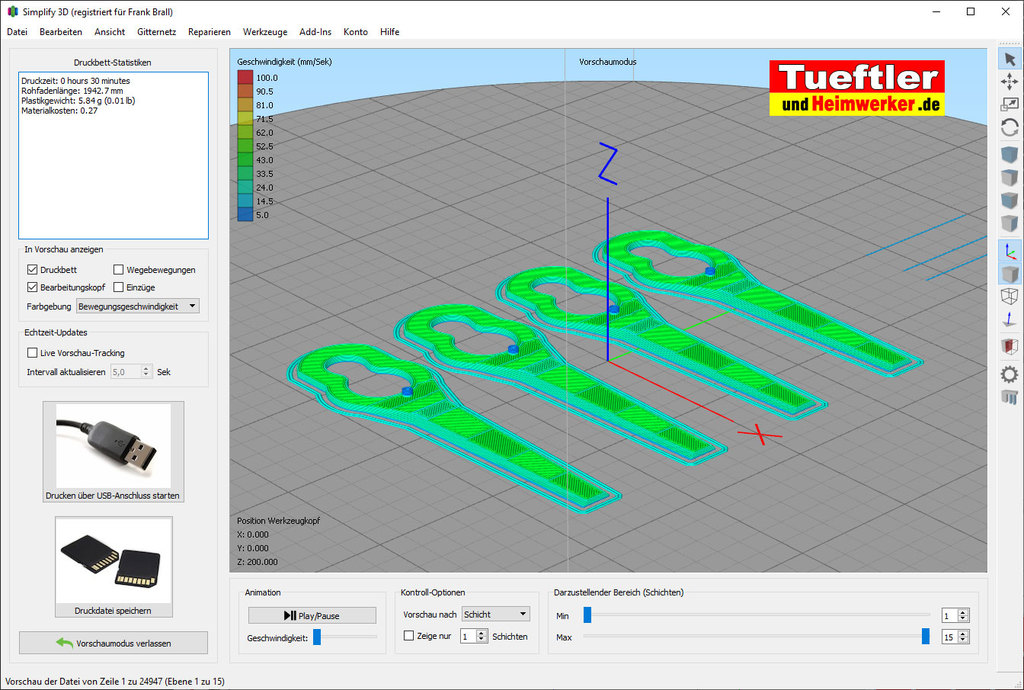Select the scale tool icon
The image size is (1024, 690).
pyautogui.click(x=1009, y=104)
